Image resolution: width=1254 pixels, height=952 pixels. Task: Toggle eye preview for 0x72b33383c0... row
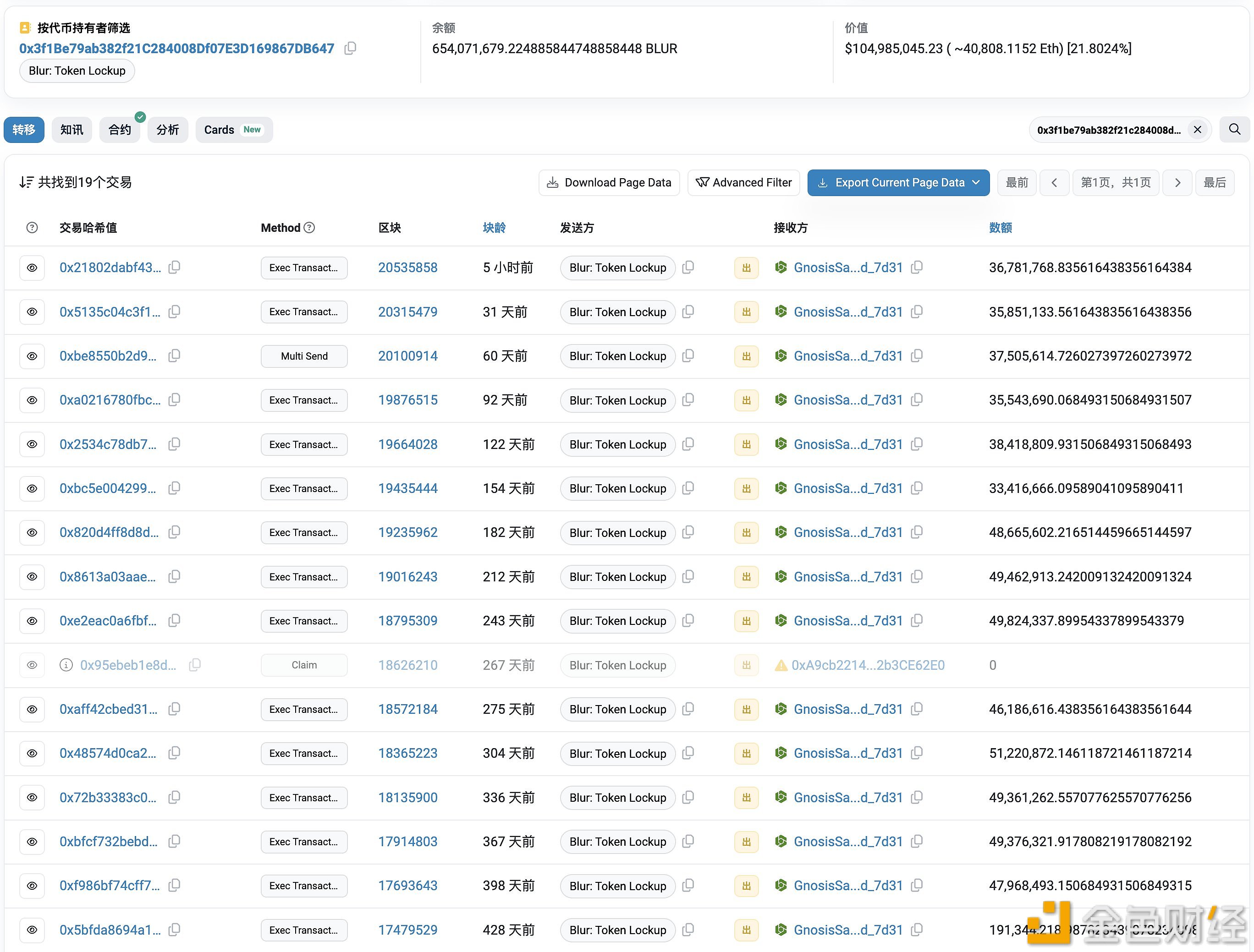tap(33, 797)
